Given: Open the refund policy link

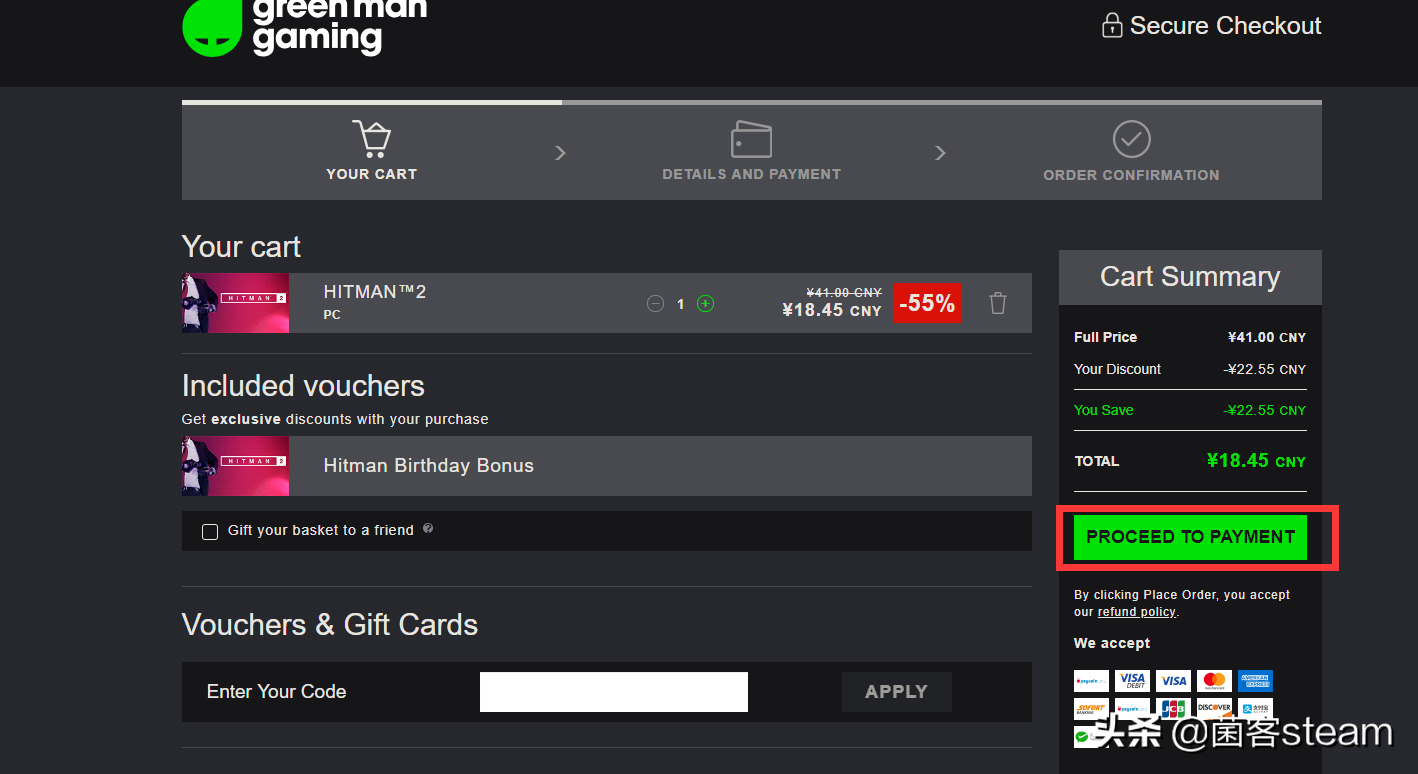Looking at the screenshot, I should point(1136,612).
